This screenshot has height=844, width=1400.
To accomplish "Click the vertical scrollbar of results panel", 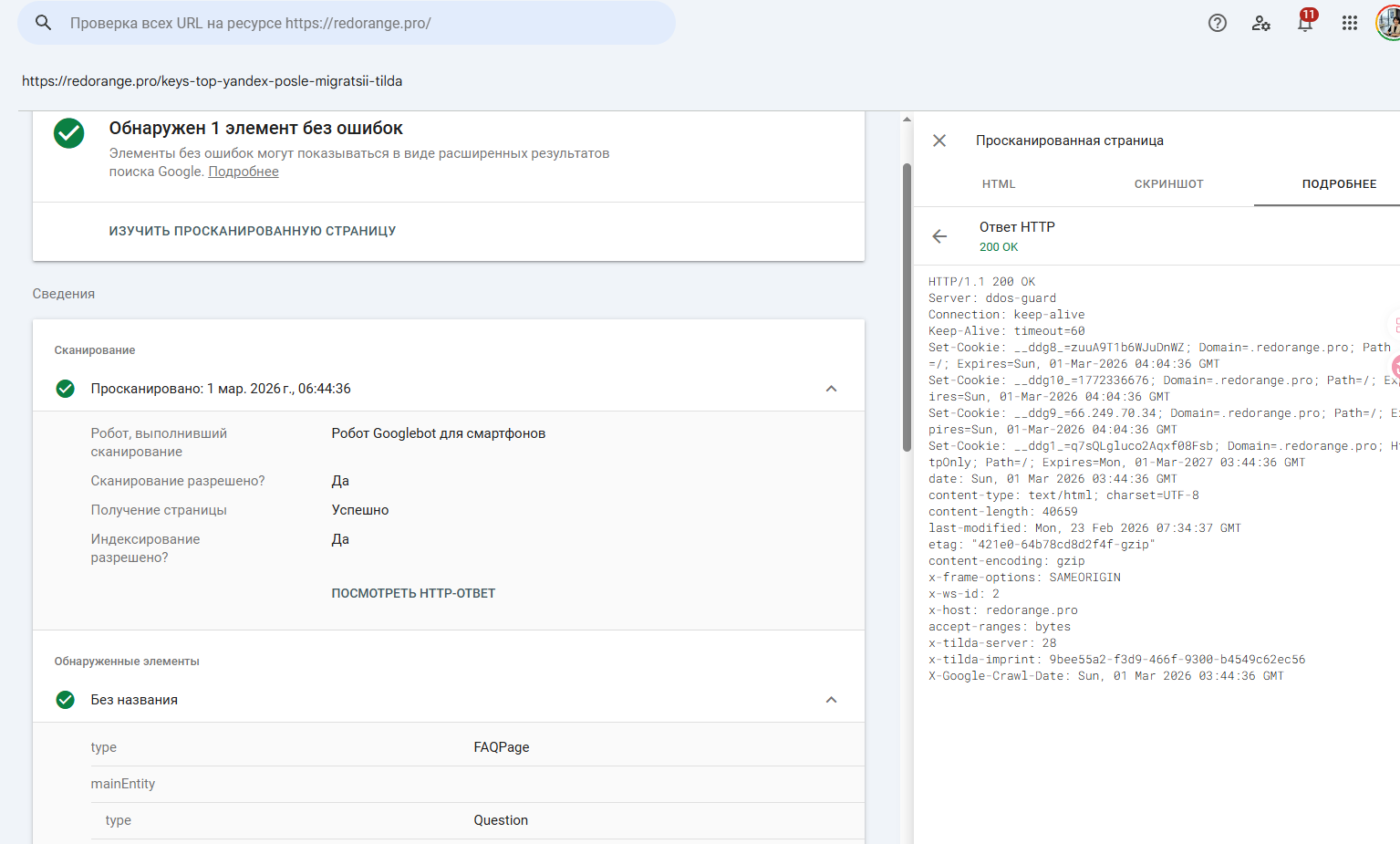I will pyautogui.click(x=907, y=307).
